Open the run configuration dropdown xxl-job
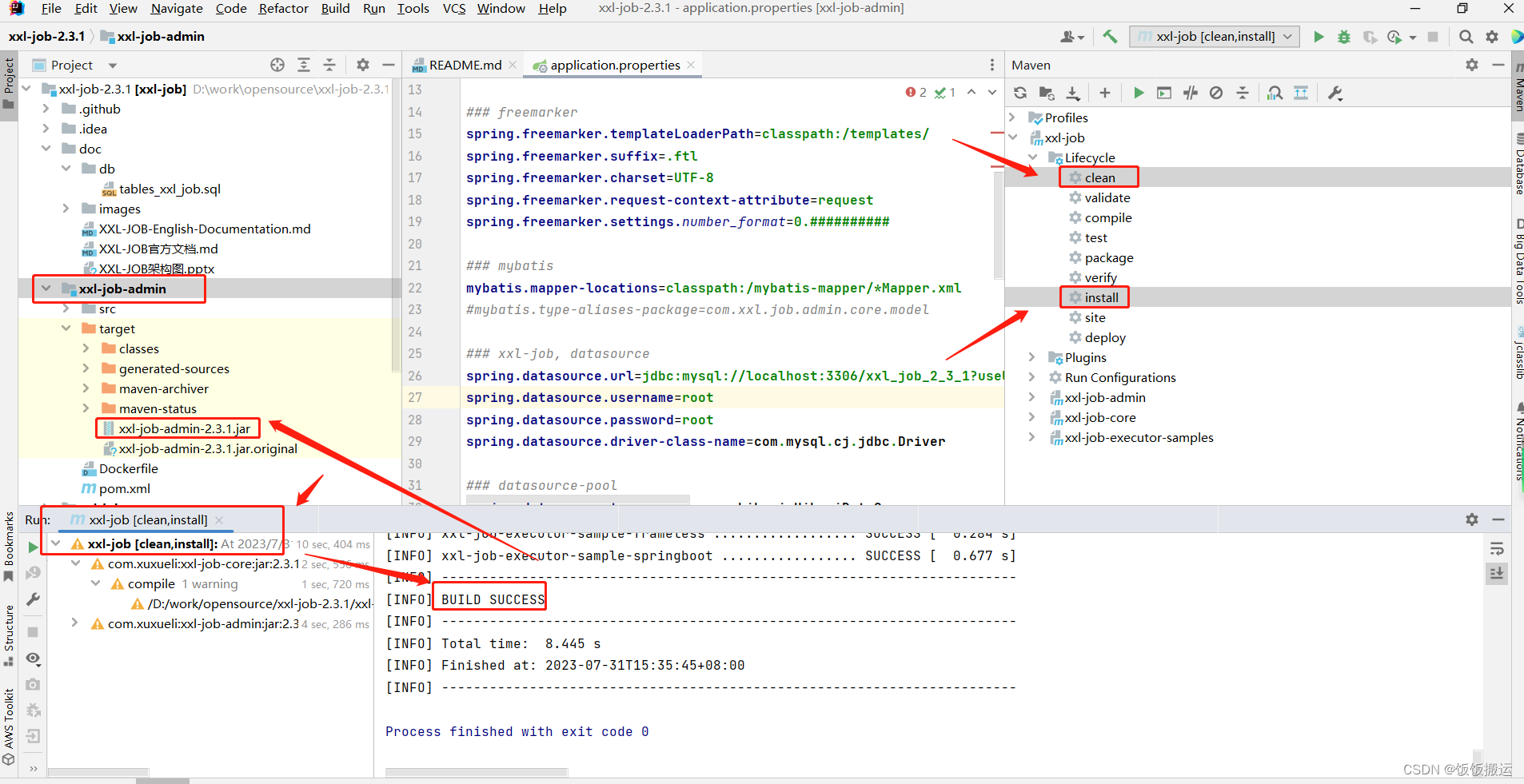The height and width of the screenshot is (784, 1524). [1212, 36]
